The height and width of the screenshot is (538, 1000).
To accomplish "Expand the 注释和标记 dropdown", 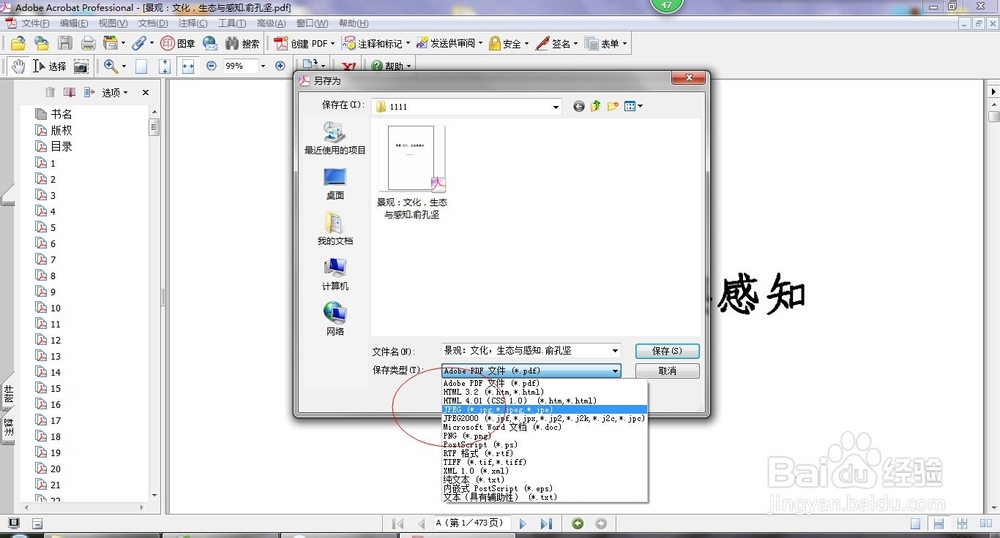I will coord(408,44).
